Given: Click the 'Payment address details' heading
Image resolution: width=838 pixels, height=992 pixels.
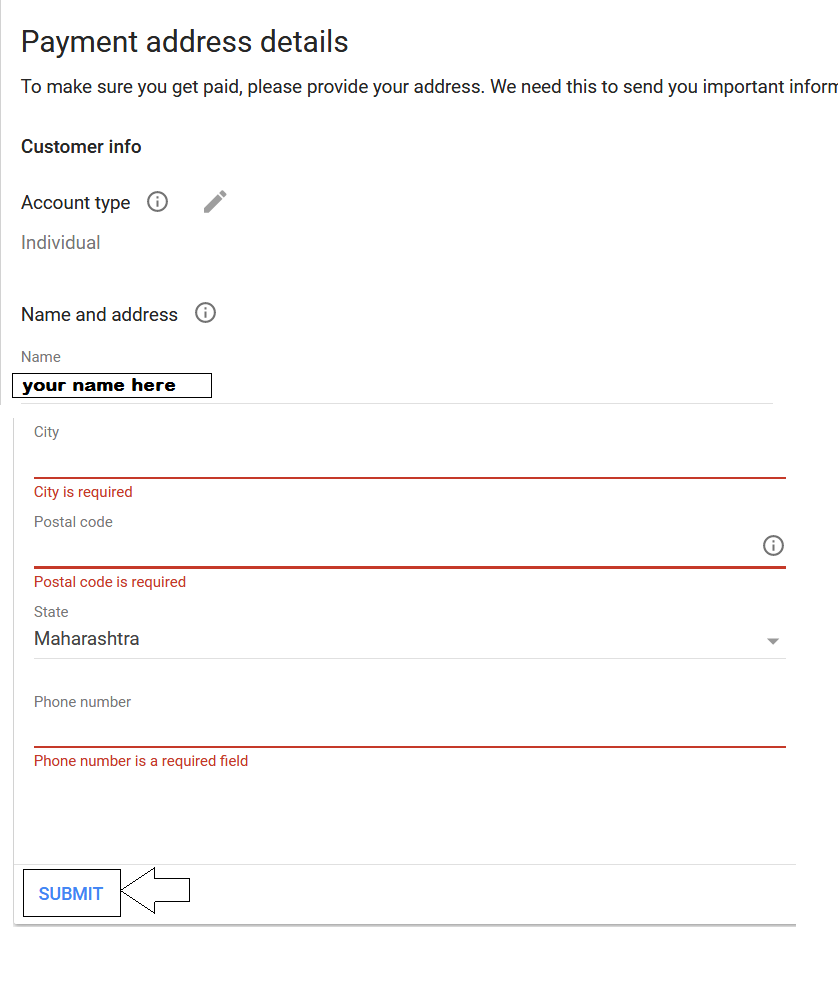Looking at the screenshot, I should (185, 42).
